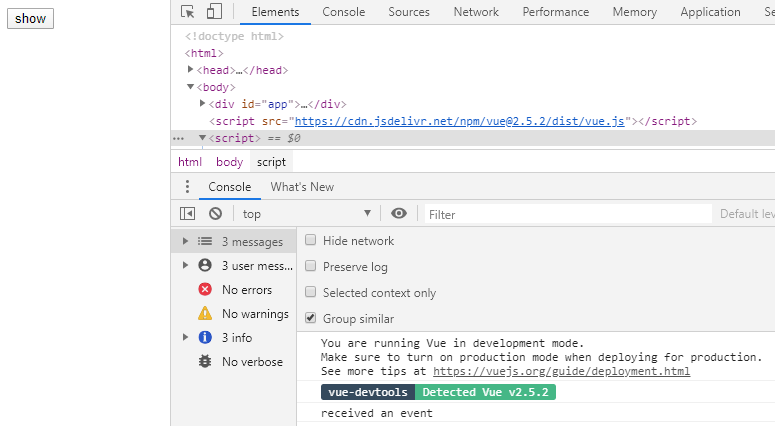The width and height of the screenshot is (775, 426).
Task: Open the drawer three-dot menu
Action: pyautogui.click(x=187, y=186)
